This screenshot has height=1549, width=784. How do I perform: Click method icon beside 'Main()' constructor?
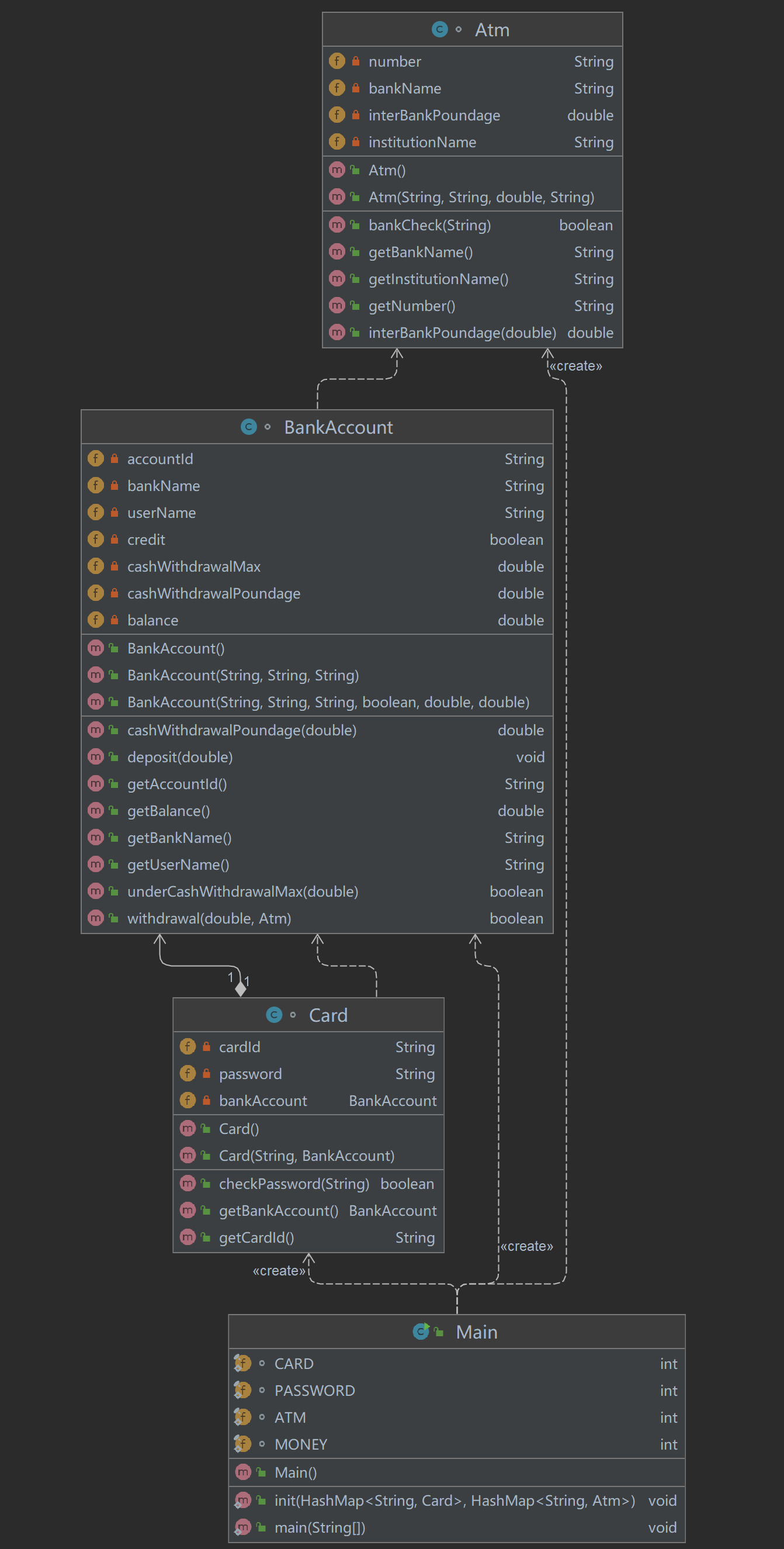coord(242,1472)
